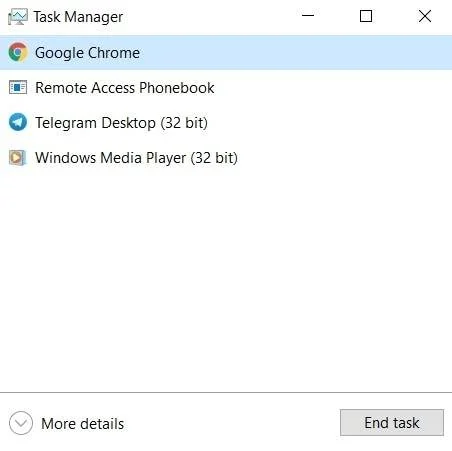Click the Google Chrome icon in the list
The image size is (452, 451).
18,52
